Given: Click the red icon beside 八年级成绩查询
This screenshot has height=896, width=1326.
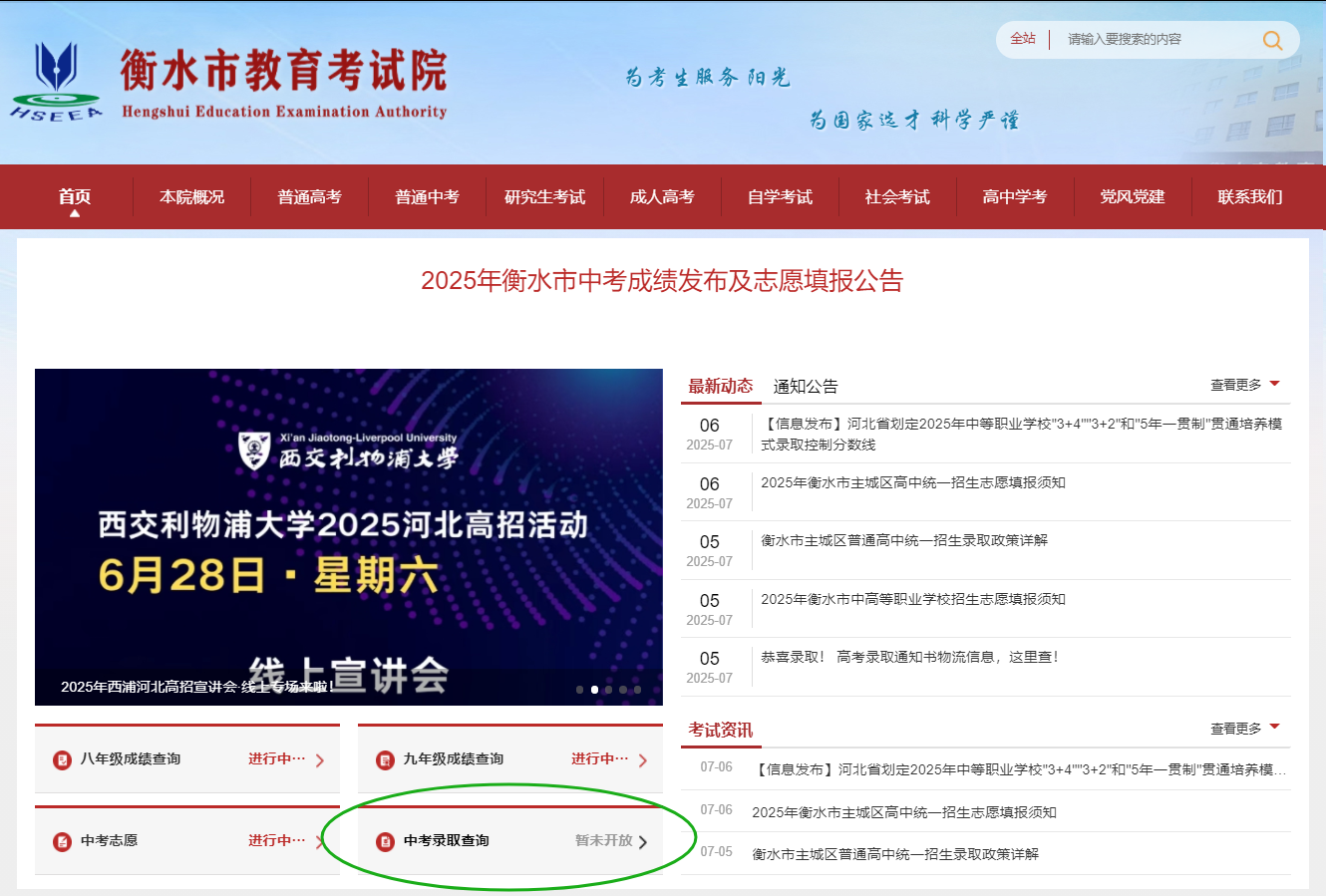Looking at the screenshot, I should click(62, 760).
